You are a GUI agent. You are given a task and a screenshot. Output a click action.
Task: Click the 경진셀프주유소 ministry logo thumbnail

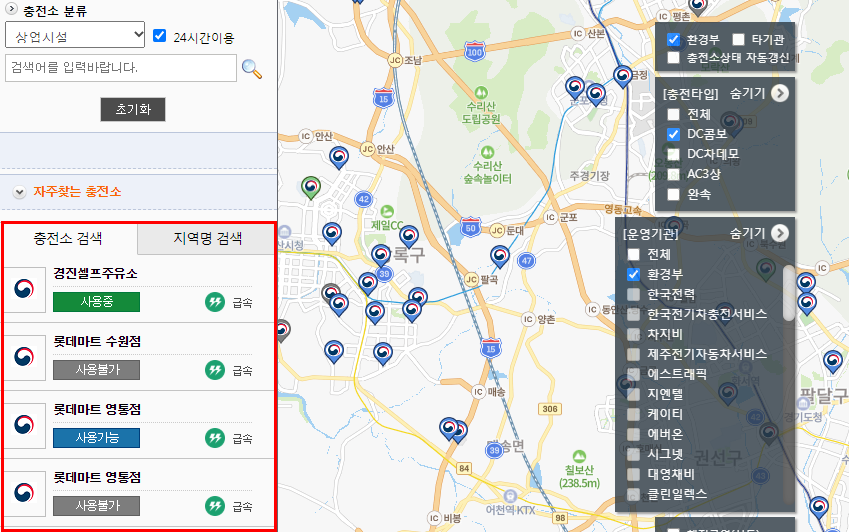click(x=24, y=289)
